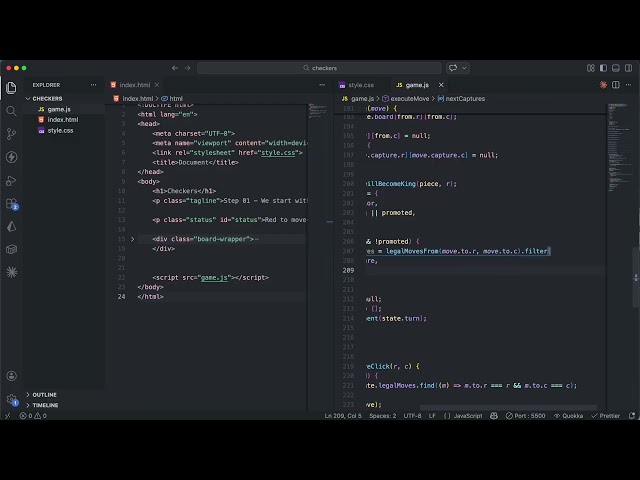Toggle the primary side bar visibility

[603, 68]
